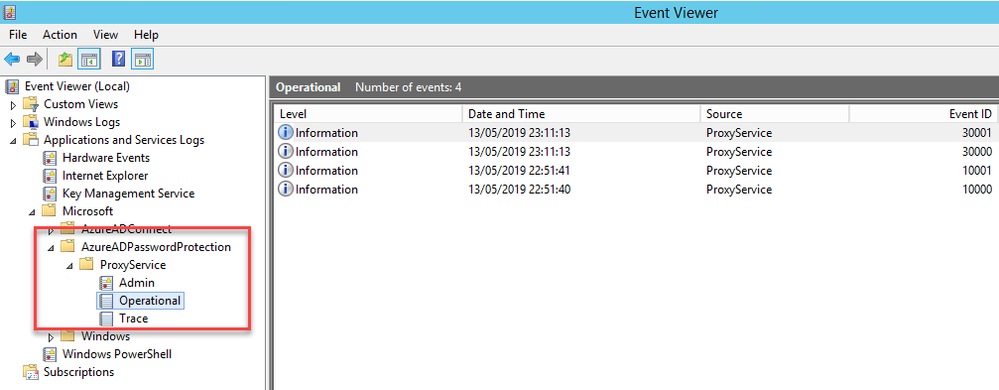The width and height of the screenshot is (999, 390).
Task: Click the timestamp 13/05/2019 22:51:40
Action: point(519,189)
